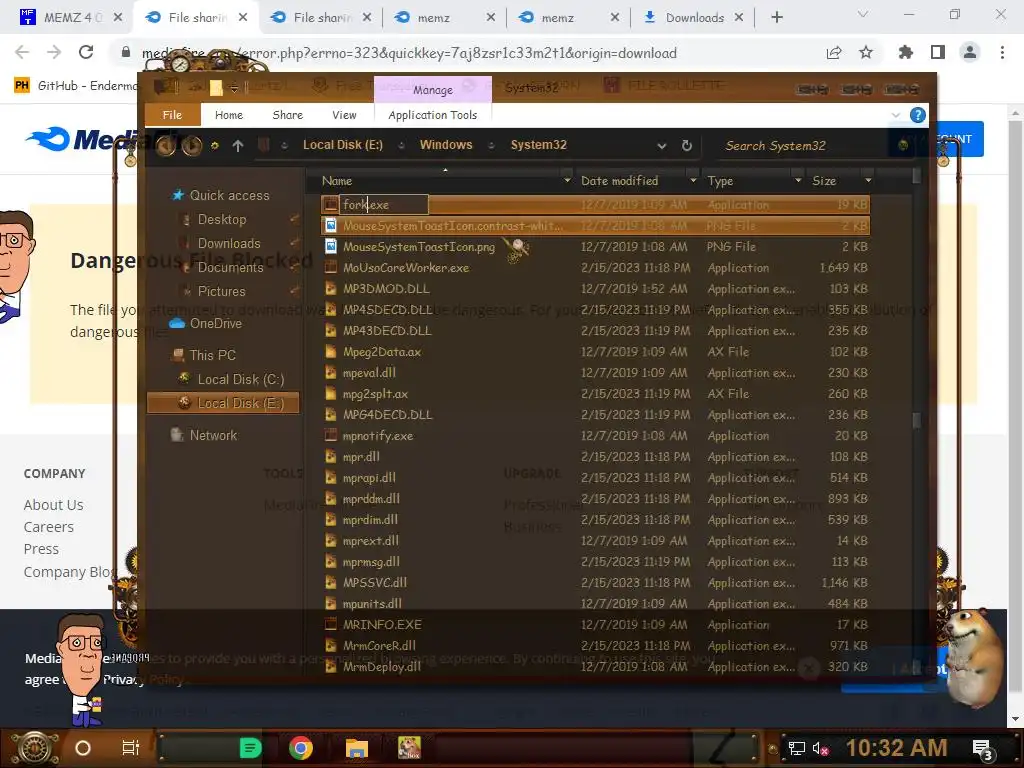Select mprapi.dll in the file list
The height and width of the screenshot is (768, 1024).
[x=369, y=478]
